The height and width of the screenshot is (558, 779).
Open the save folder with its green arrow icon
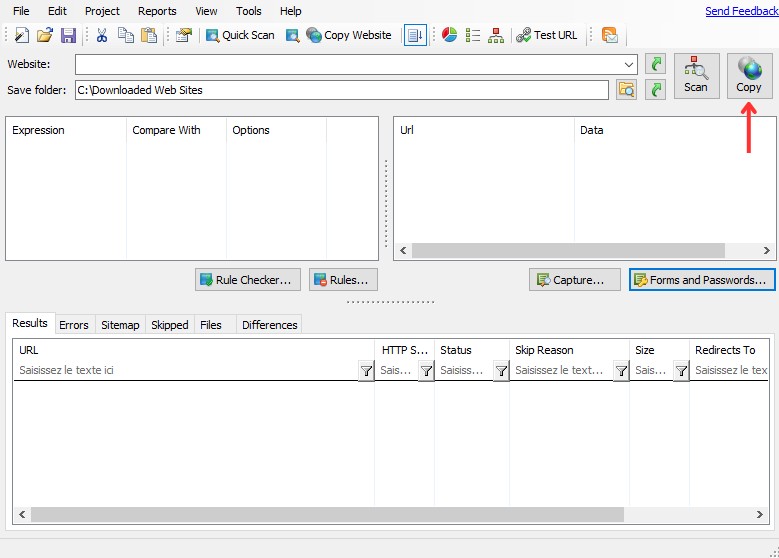coord(655,90)
